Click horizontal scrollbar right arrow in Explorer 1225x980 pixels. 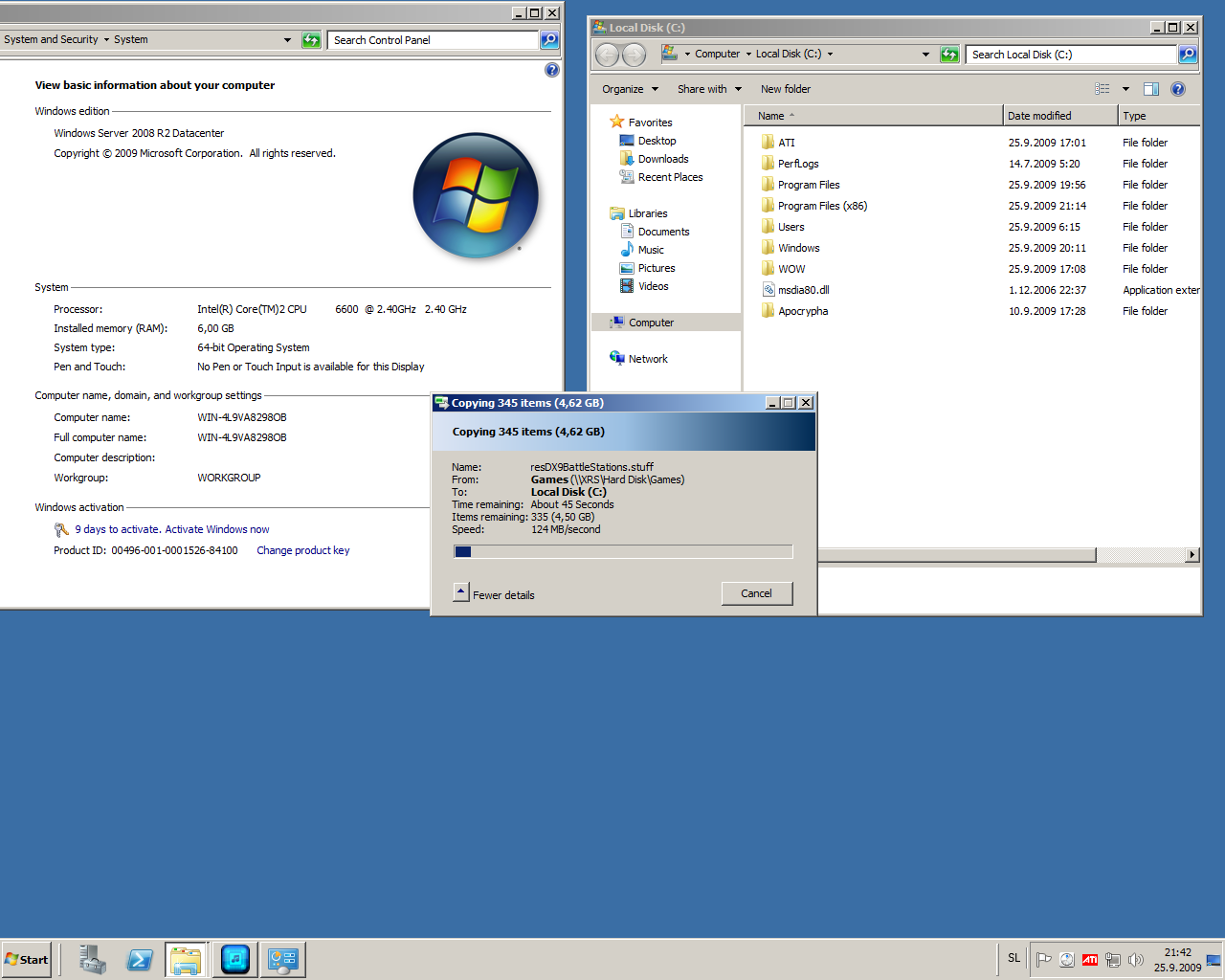click(1192, 555)
